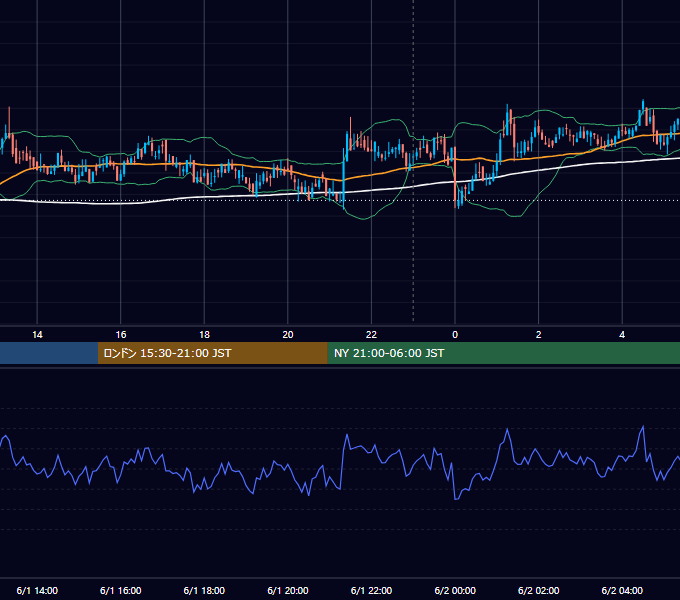Click the 6/1 16:00 date label
Image resolution: width=680 pixels, height=600 pixels.
(121, 590)
